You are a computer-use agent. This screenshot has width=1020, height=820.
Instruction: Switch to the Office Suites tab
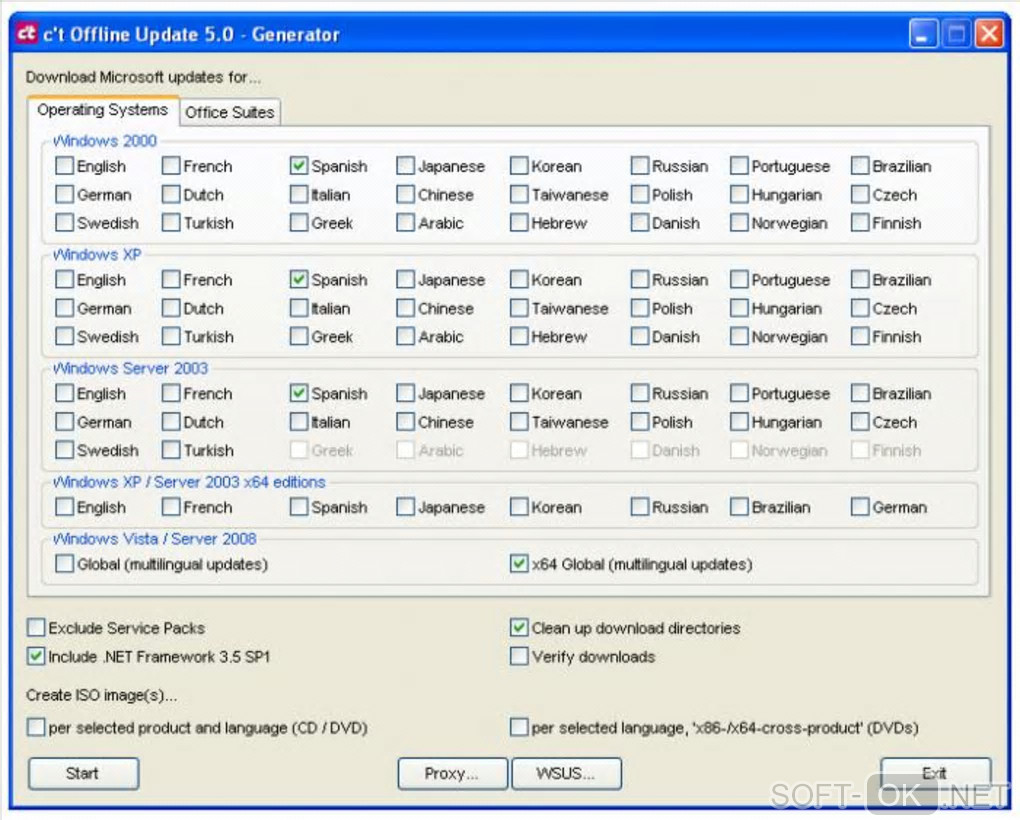click(x=230, y=112)
